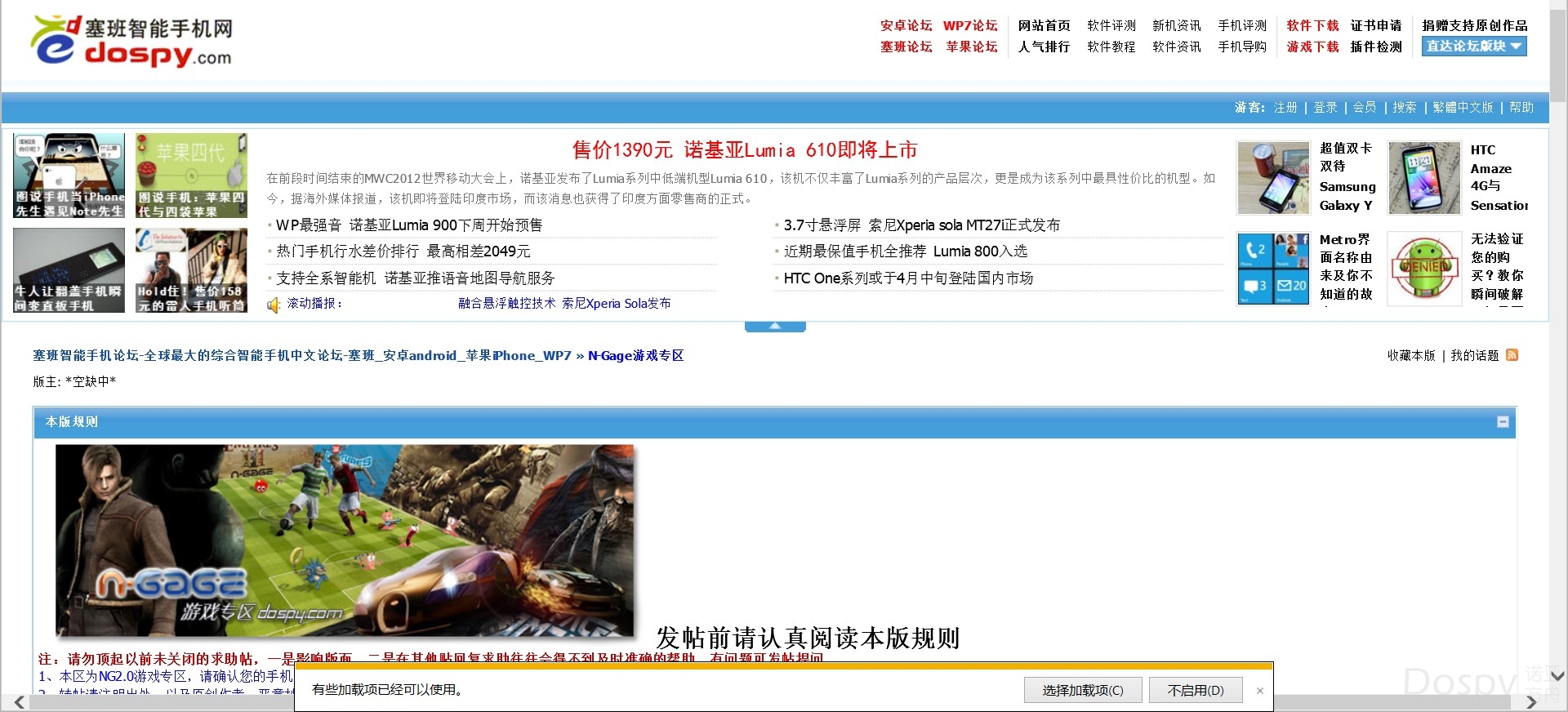The width and height of the screenshot is (1568, 712).
Task: Open 软件资讯 section
Action: coord(1177,47)
